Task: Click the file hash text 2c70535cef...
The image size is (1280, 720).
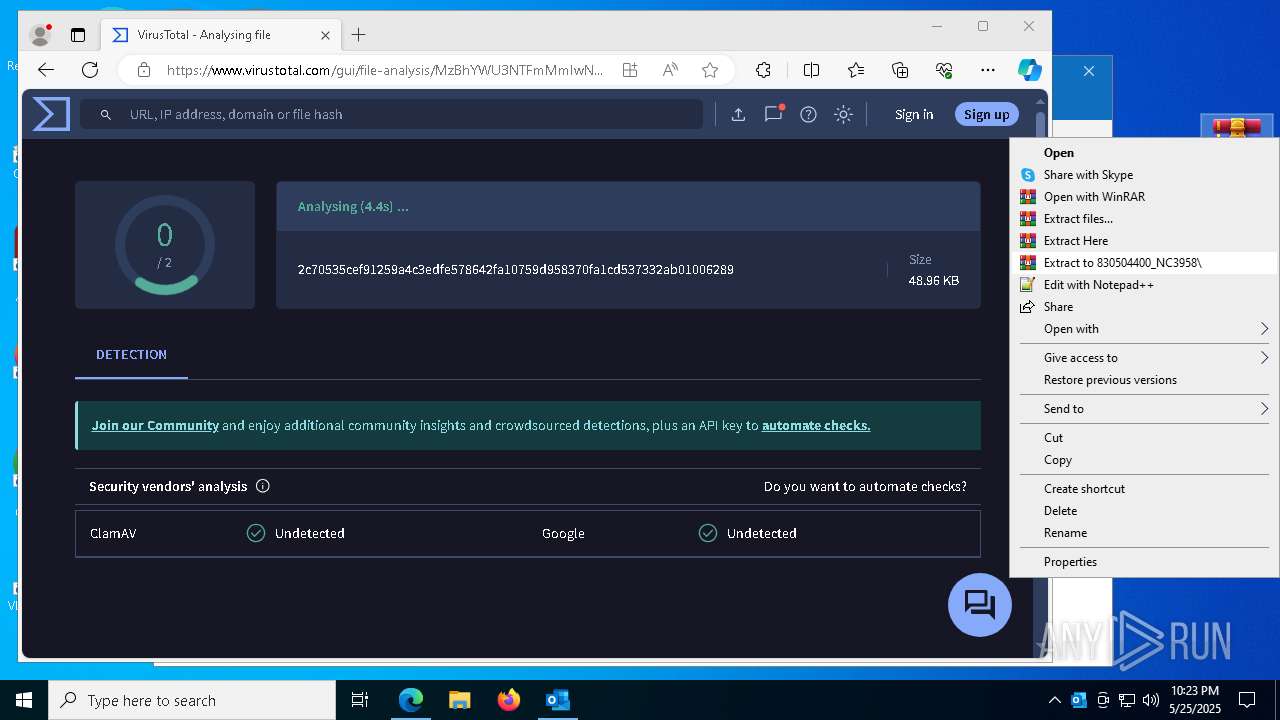Action: click(x=515, y=269)
